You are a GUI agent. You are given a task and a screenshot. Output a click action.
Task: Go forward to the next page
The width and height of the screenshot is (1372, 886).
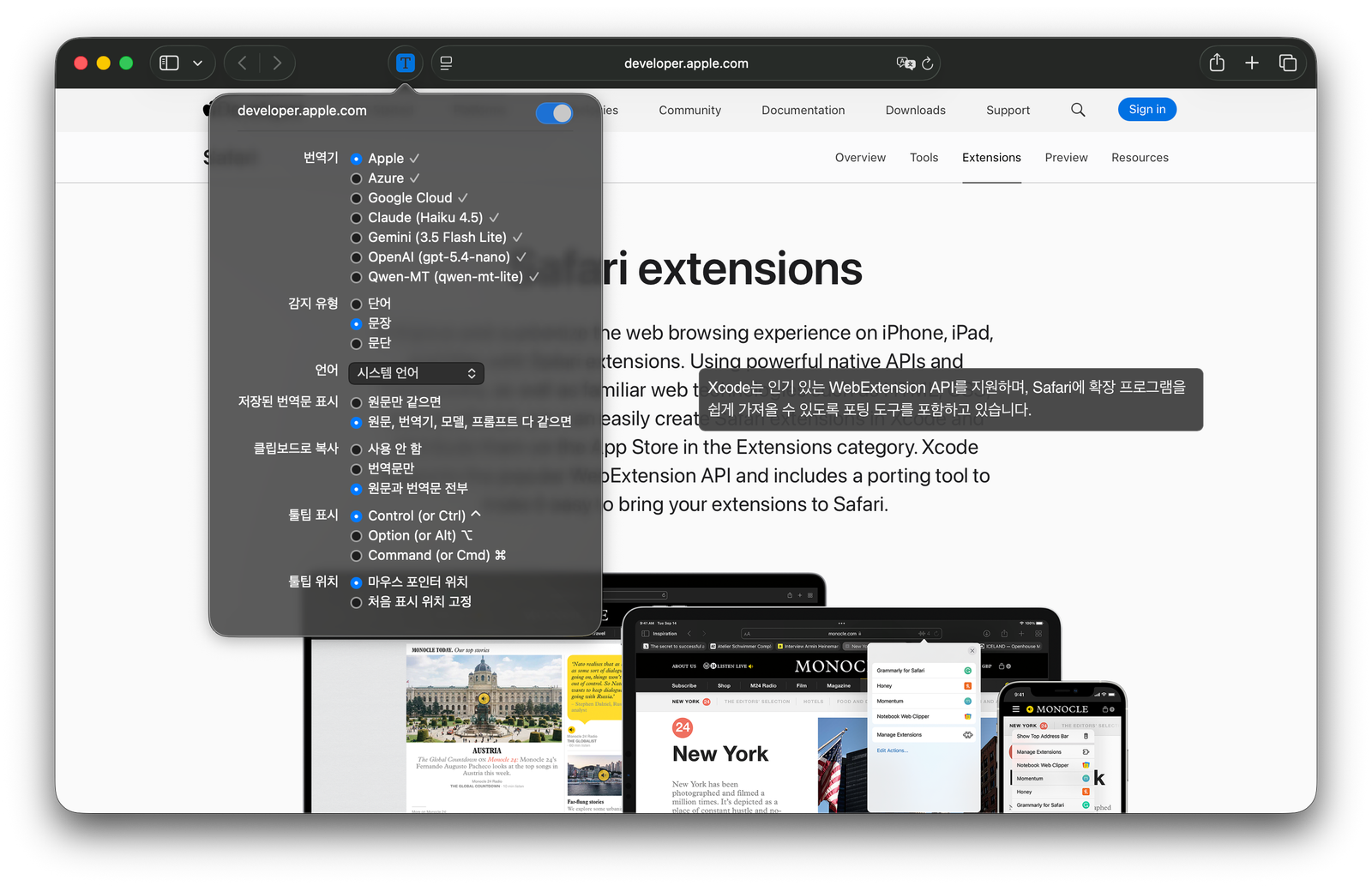[x=277, y=63]
